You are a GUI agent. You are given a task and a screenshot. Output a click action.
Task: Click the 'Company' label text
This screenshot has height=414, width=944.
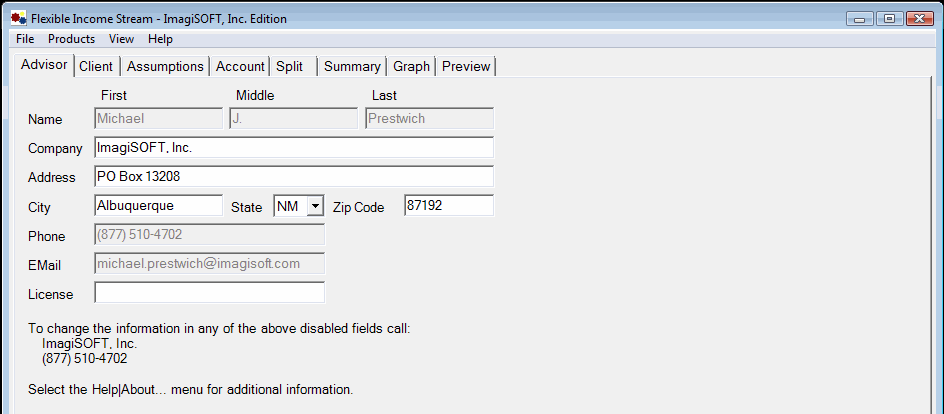coord(55,149)
